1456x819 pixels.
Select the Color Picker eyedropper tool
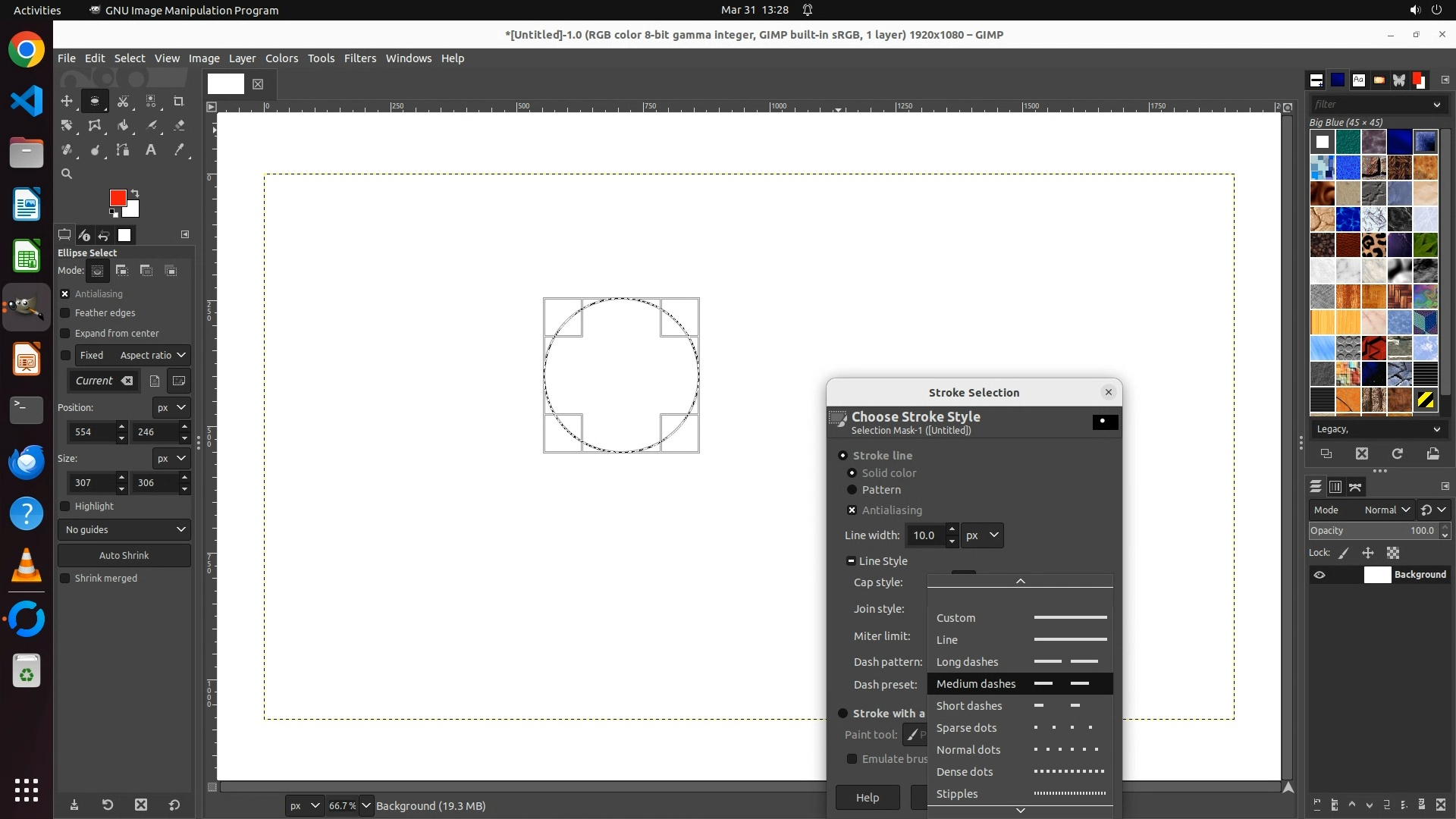179,149
